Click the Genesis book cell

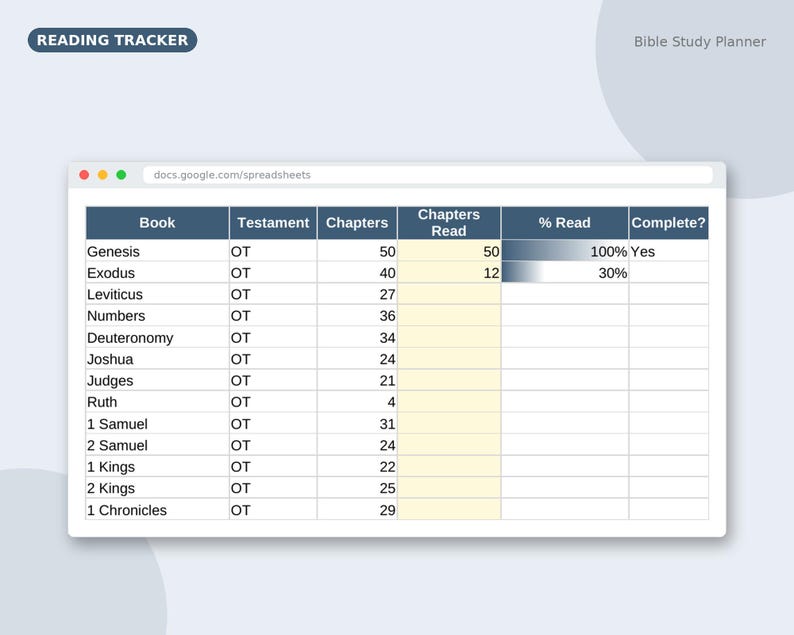pos(157,251)
